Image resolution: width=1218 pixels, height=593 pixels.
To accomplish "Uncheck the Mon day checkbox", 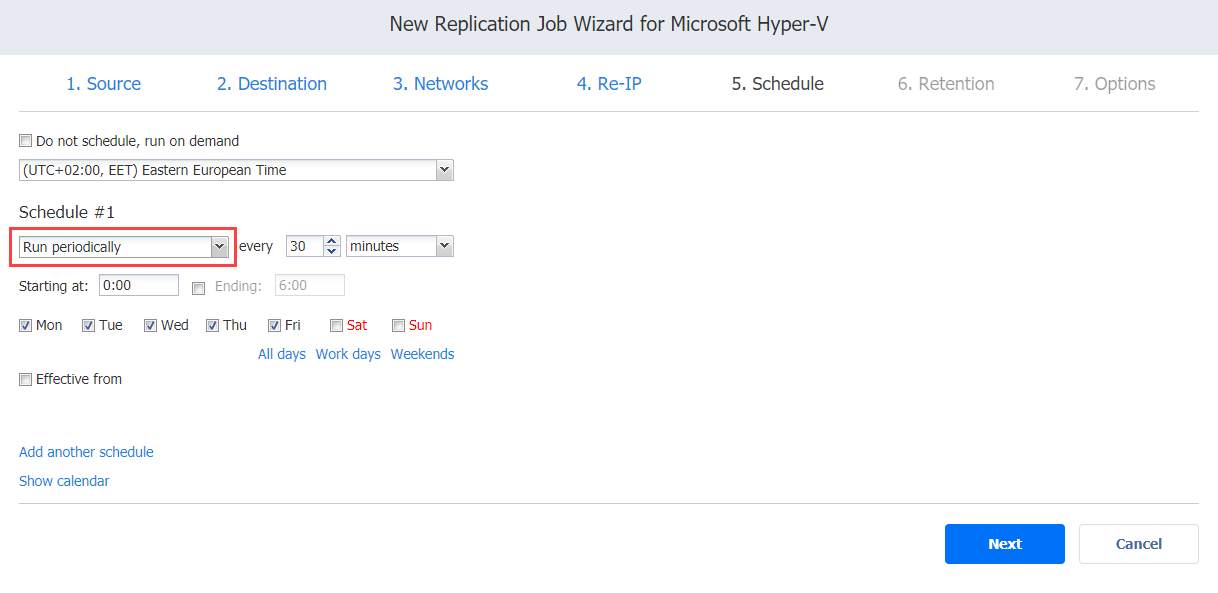I will click(x=26, y=325).
